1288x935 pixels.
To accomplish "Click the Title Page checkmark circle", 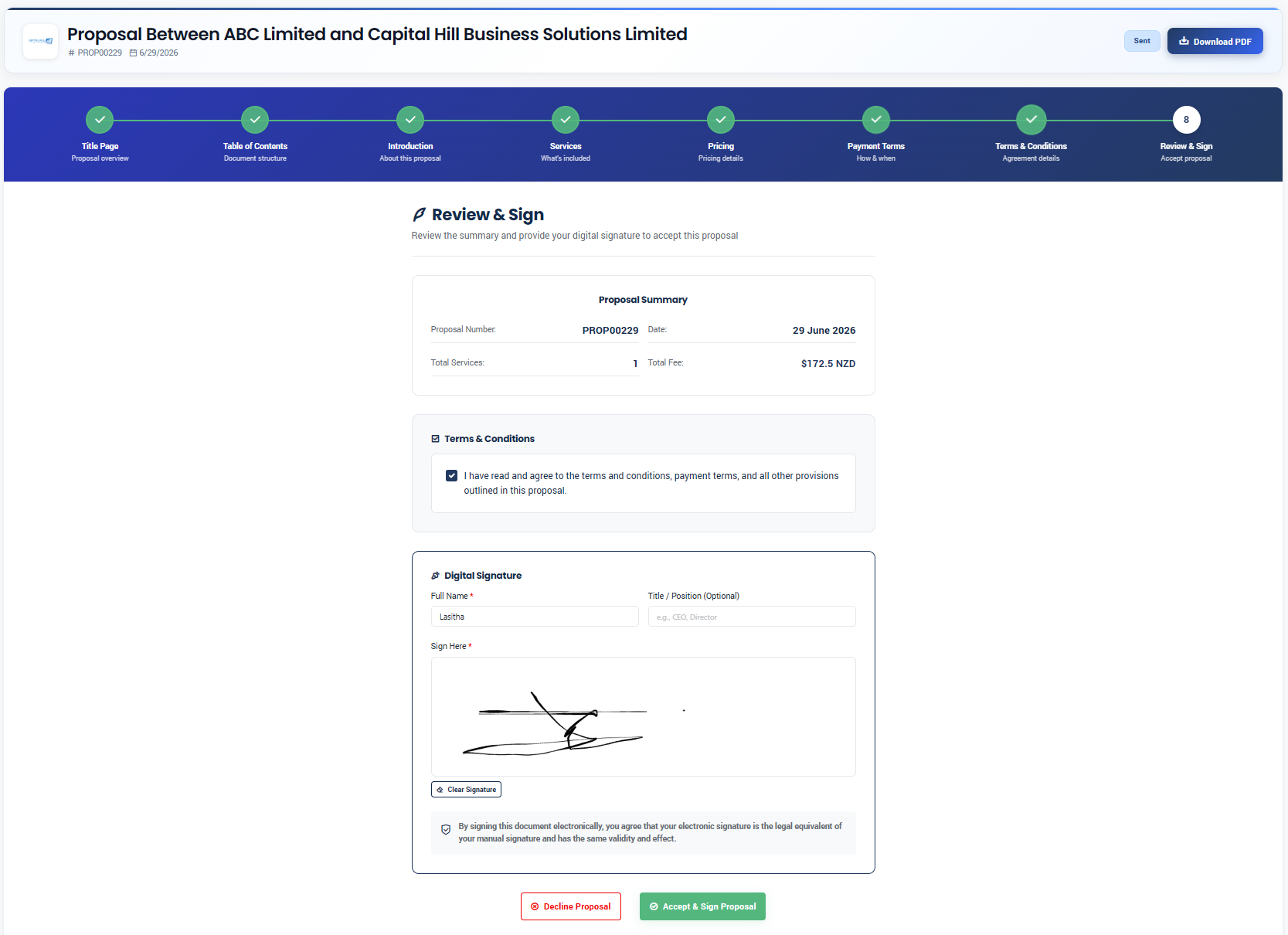I will point(100,120).
